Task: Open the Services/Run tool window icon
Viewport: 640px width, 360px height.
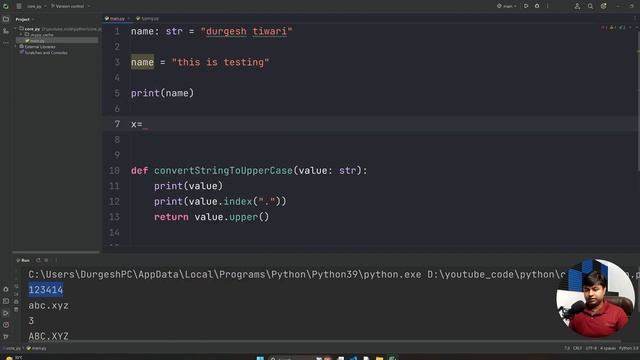Action: coord(6,313)
